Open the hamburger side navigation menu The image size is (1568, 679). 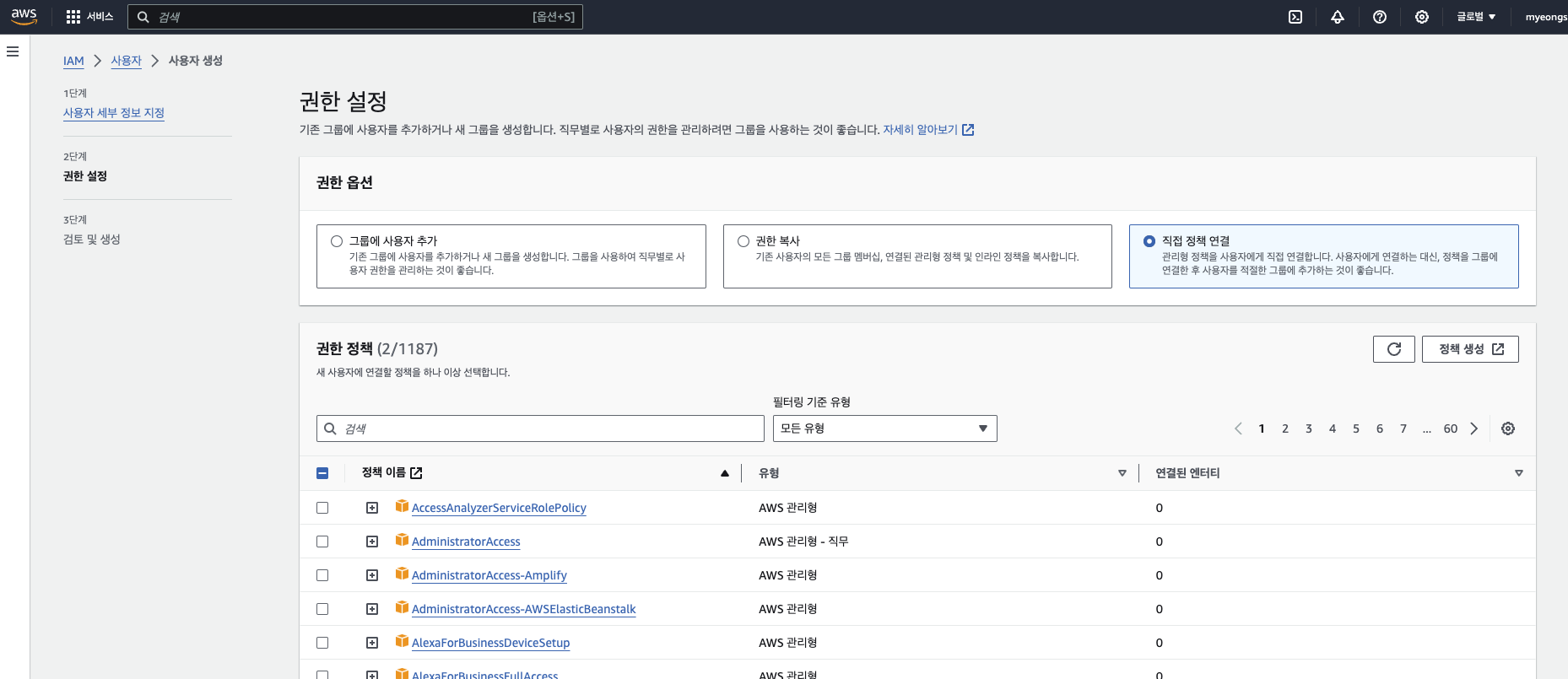pyautogui.click(x=13, y=51)
